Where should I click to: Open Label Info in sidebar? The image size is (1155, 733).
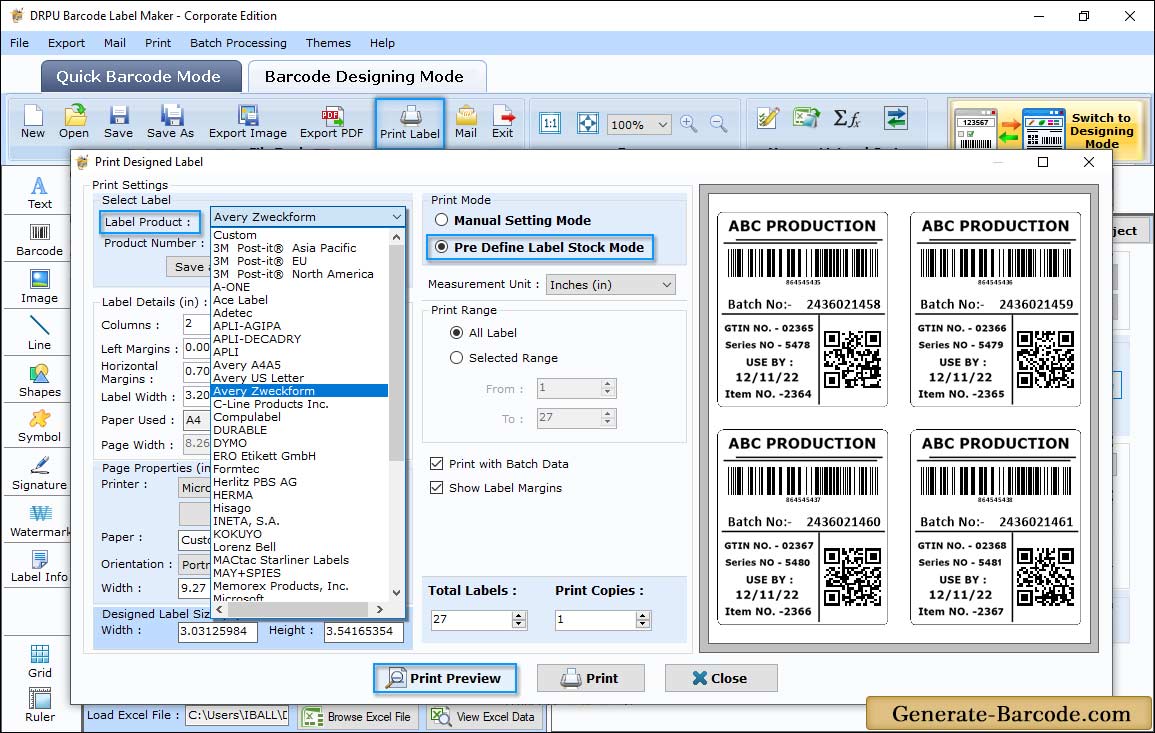coord(39,567)
